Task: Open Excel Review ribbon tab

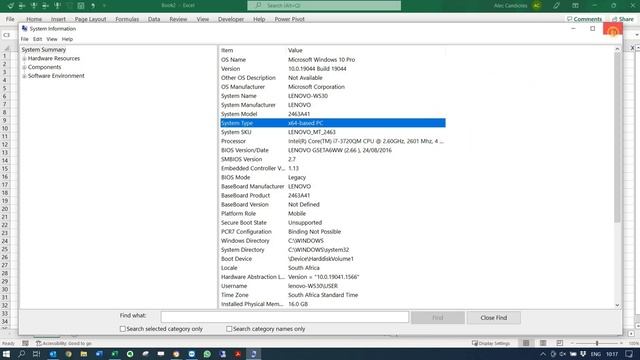Action: pos(178,19)
